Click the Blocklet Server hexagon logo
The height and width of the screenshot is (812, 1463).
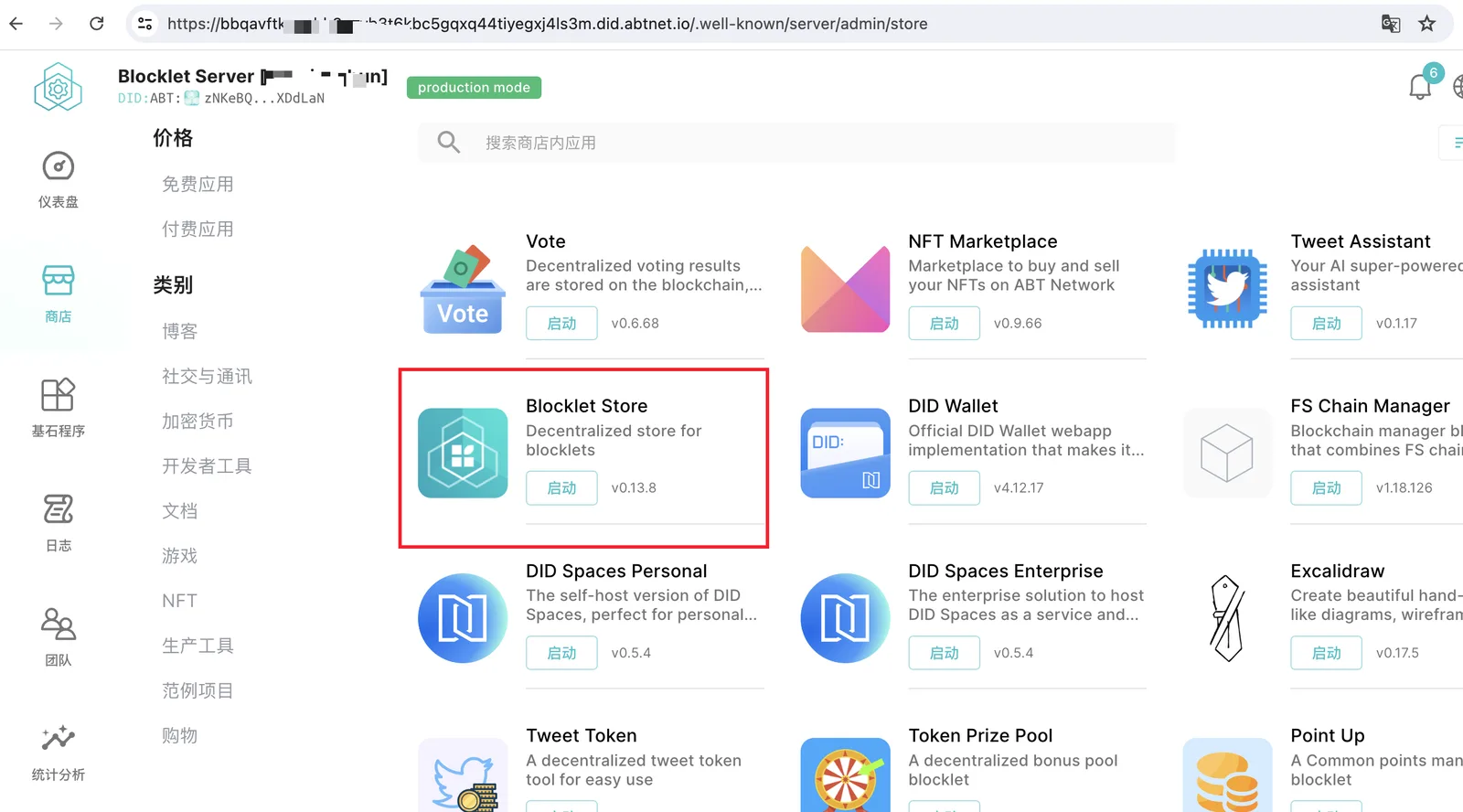58,87
